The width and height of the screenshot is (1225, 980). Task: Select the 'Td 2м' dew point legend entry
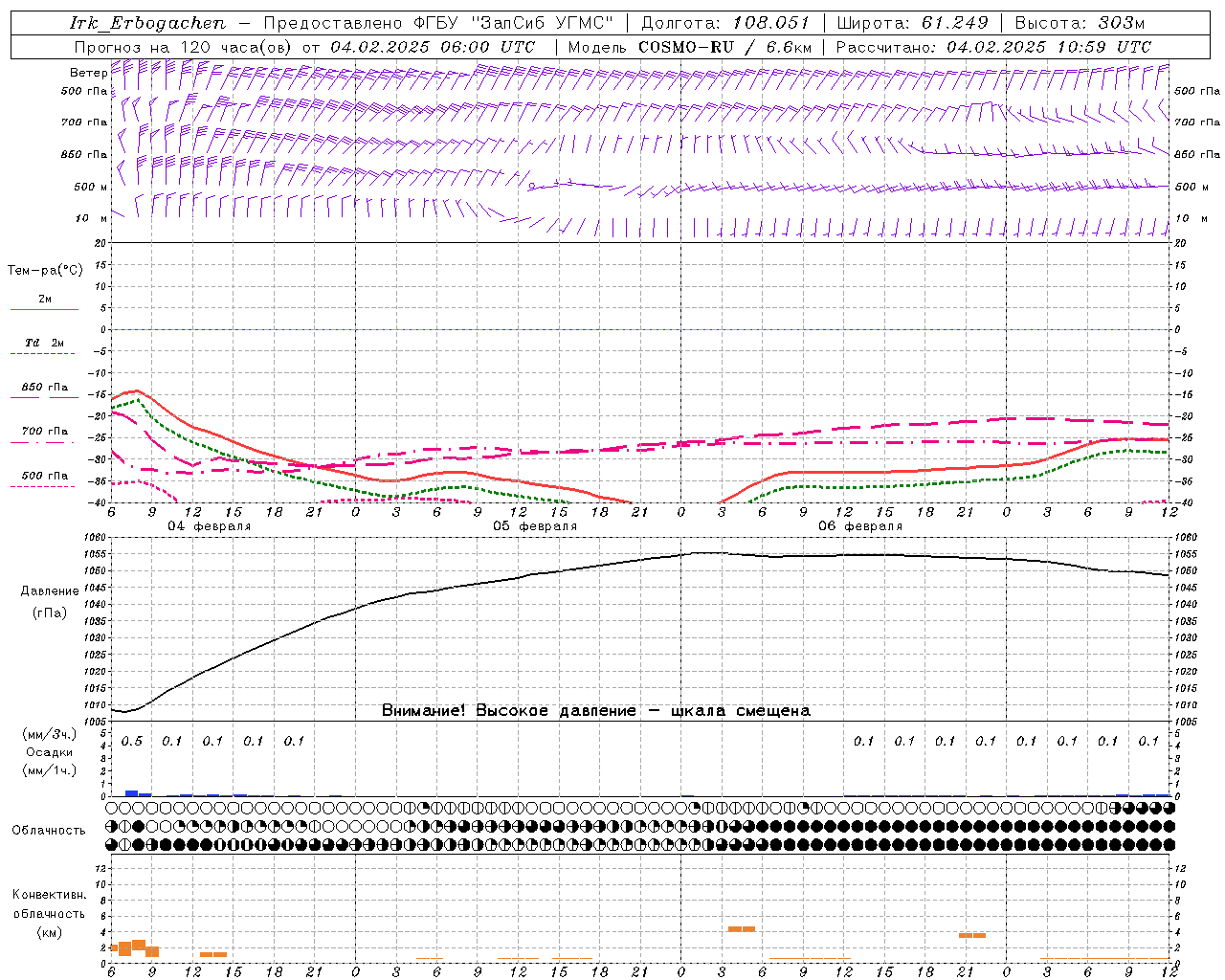point(45,343)
